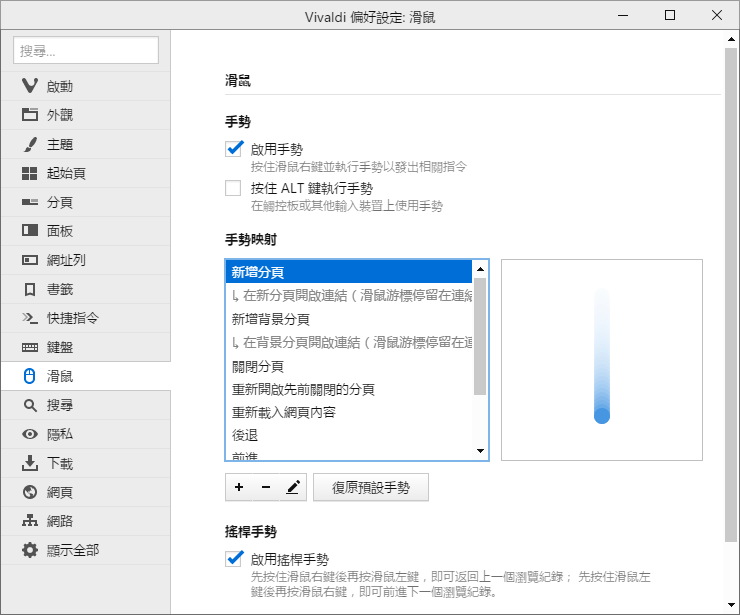
Task: Open the 啟動 settings section
Action: (86, 86)
